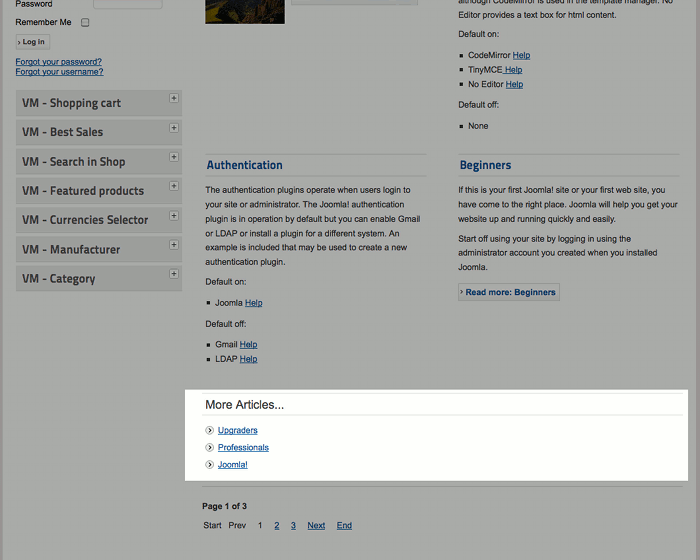This screenshot has height=560, width=700.
Task: Expand VM - Currencies Selector plus icon
Action: pos(174,216)
